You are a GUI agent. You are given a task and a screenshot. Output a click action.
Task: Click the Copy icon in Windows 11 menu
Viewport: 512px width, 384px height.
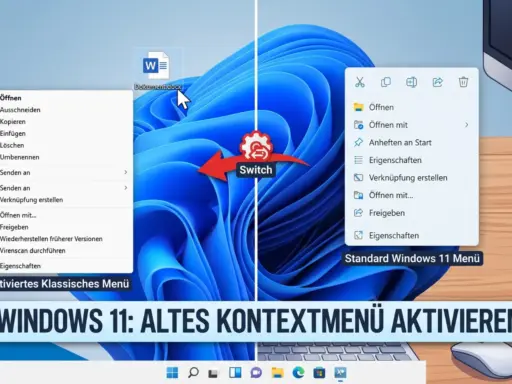[386, 82]
